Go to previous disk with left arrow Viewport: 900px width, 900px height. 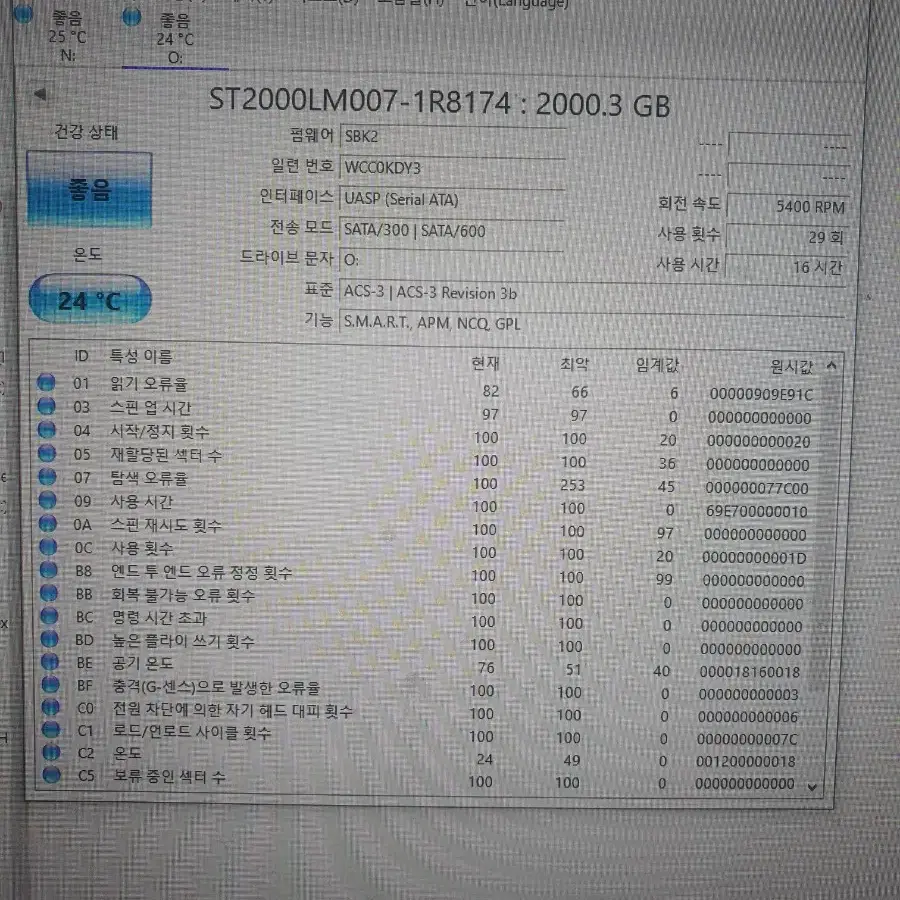click(x=40, y=94)
